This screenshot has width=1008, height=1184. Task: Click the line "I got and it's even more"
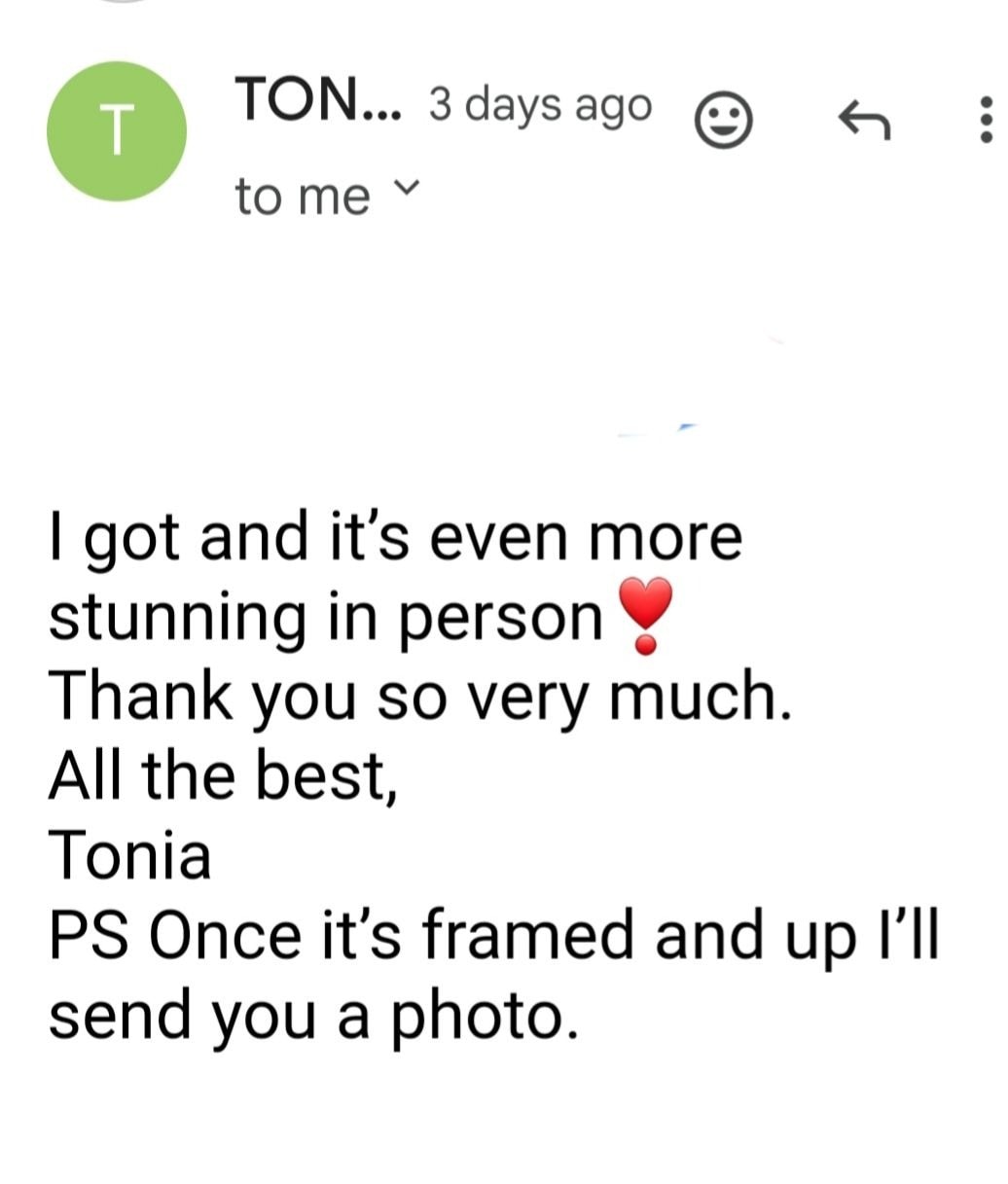[395, 538]
